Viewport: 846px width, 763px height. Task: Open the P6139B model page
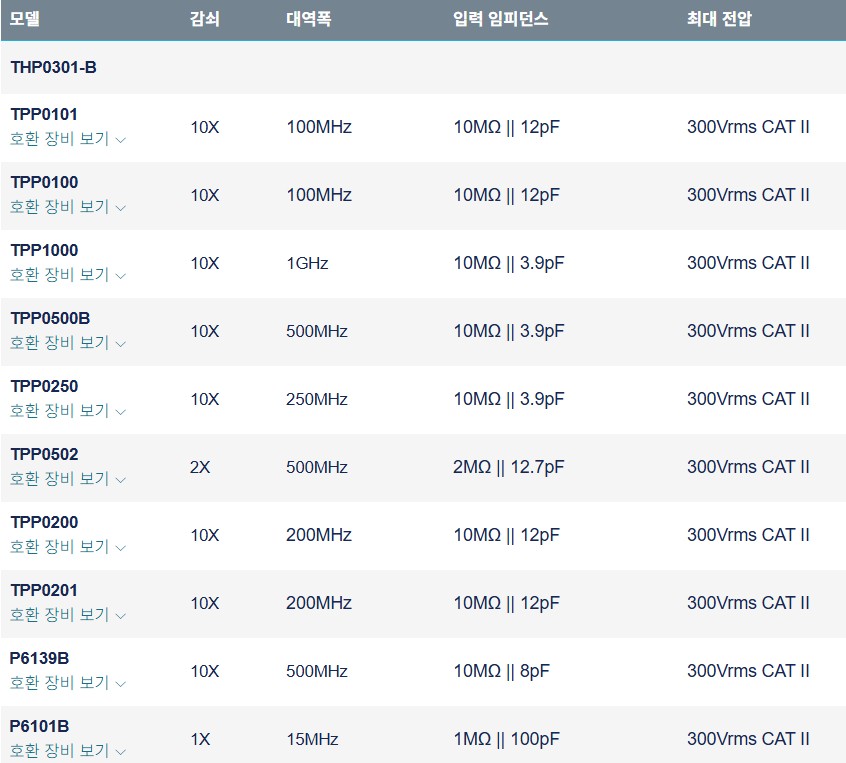coord(39,658)
